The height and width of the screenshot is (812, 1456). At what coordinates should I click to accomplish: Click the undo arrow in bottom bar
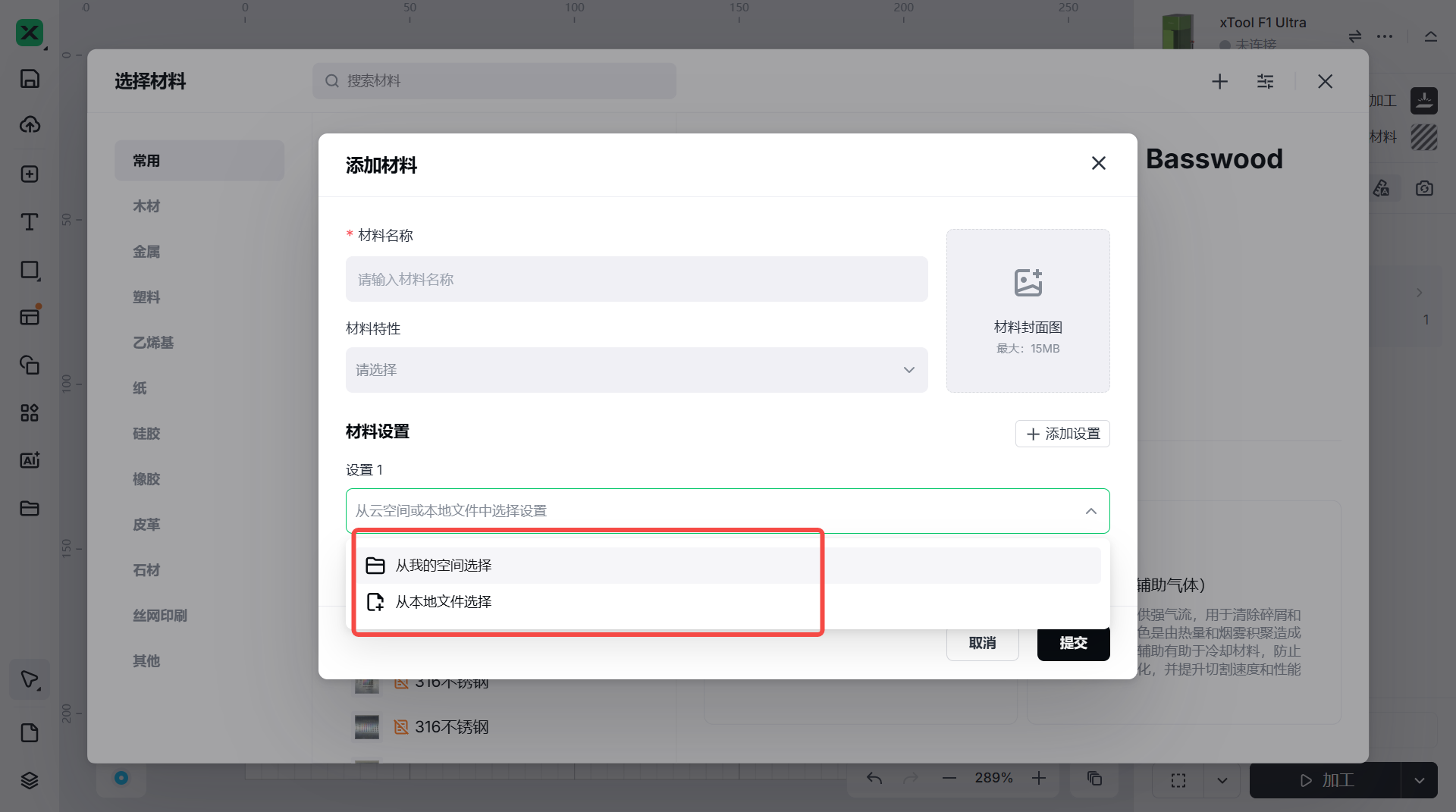tap(874, 779)
